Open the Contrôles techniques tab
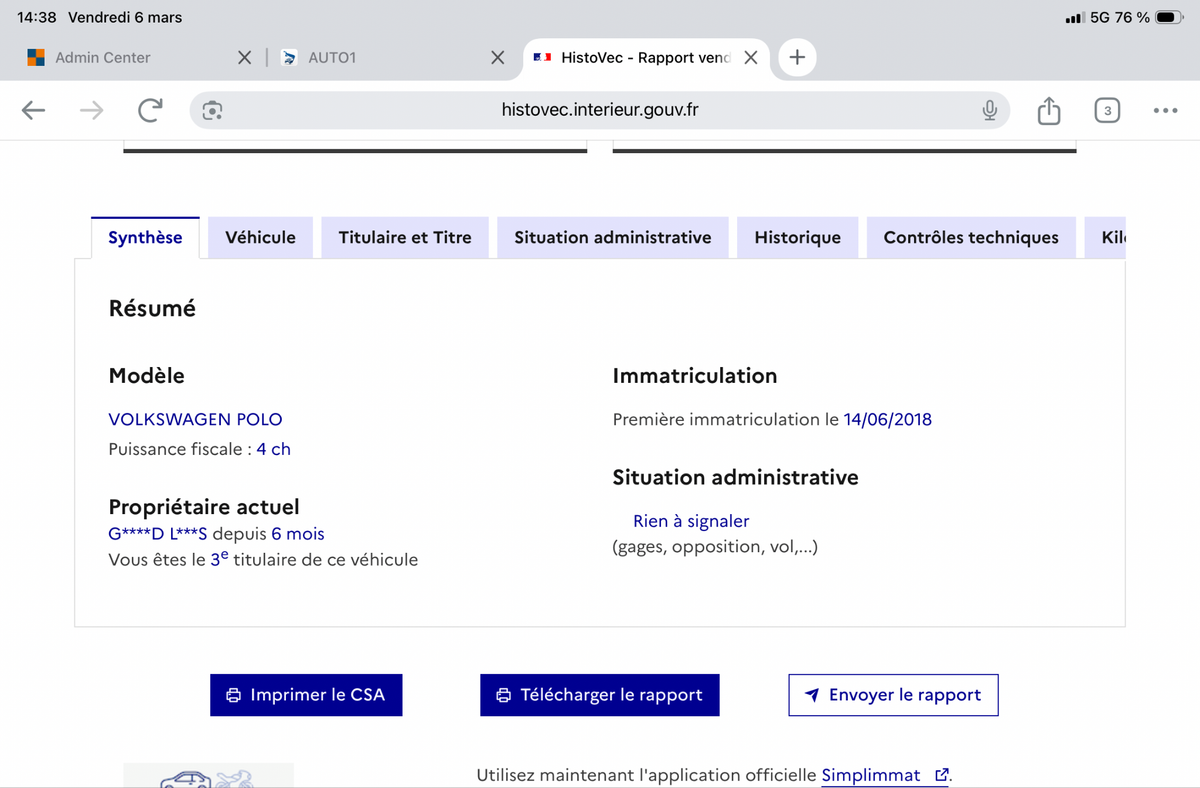 [x=970, y=237]
